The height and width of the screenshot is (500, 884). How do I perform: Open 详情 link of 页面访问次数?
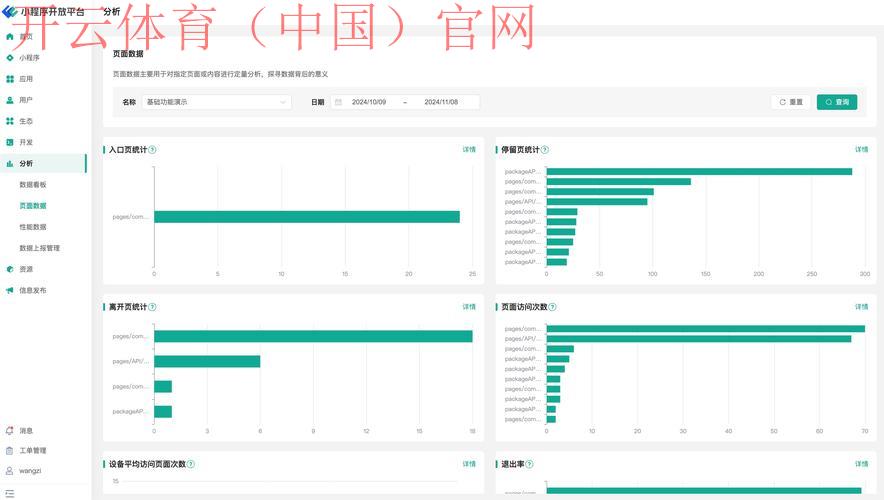861,307
